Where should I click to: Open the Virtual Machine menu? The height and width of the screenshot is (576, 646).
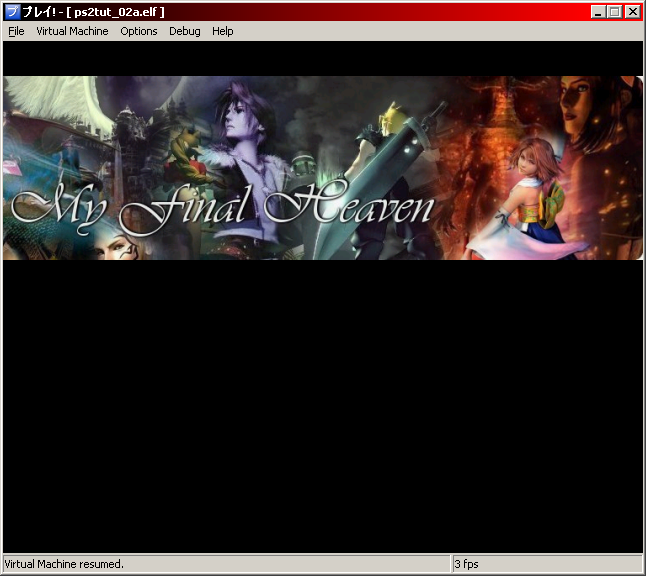point(72,31)
